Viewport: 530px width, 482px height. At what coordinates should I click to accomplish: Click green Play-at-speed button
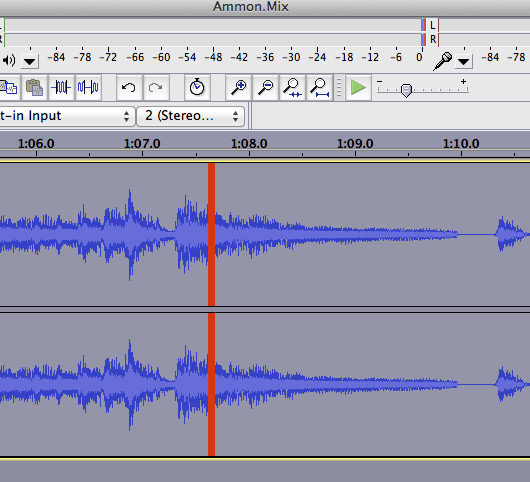pyautogui.click(x=358, y=88)
